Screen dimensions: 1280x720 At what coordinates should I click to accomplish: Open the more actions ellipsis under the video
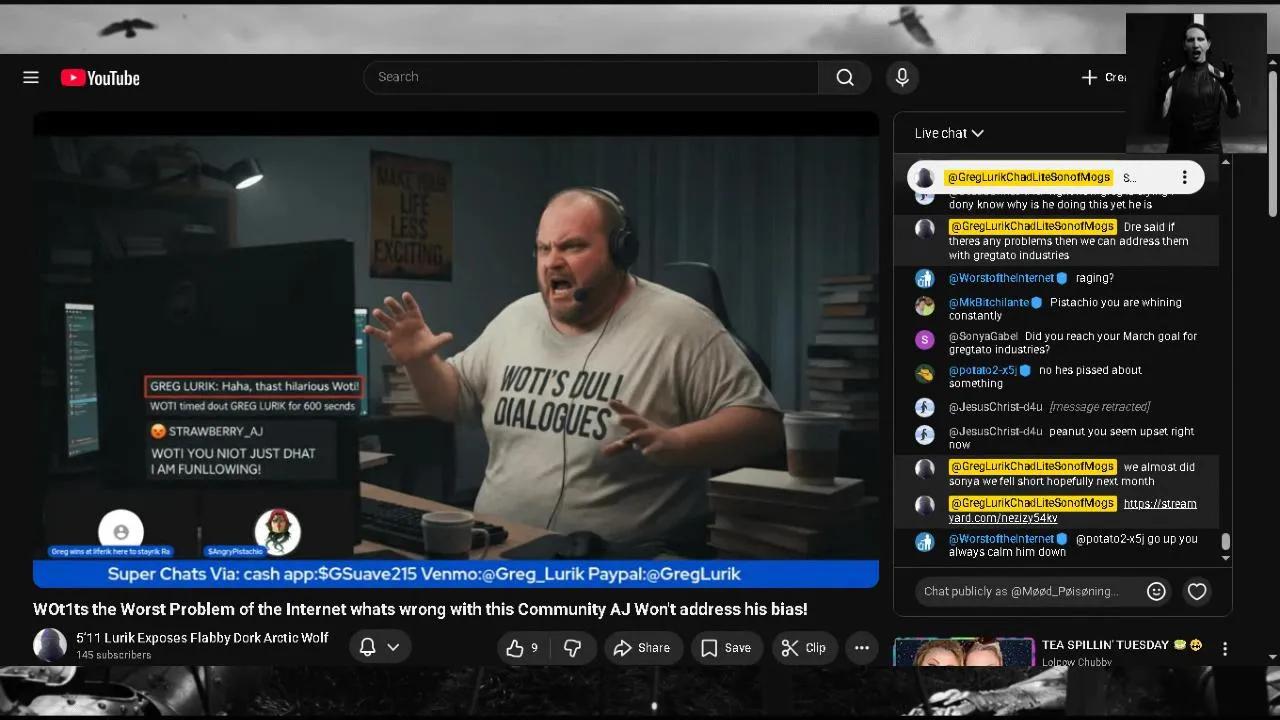coord(862,648)
